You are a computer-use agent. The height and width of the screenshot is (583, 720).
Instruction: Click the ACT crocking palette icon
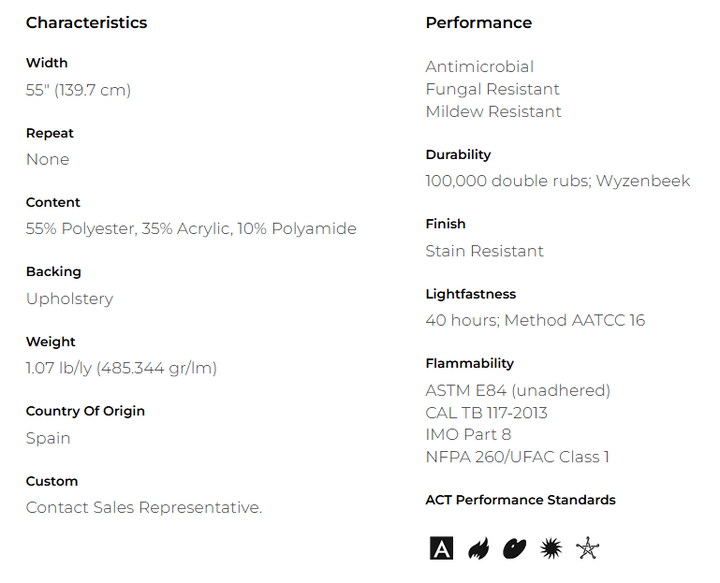(x=514, y=548)
